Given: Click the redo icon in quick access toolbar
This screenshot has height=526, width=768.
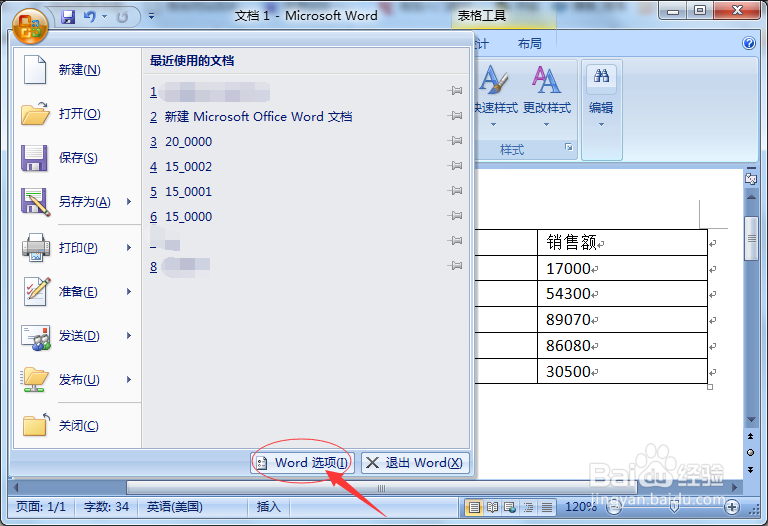Looking at the screenshot, I should point(122,17).
